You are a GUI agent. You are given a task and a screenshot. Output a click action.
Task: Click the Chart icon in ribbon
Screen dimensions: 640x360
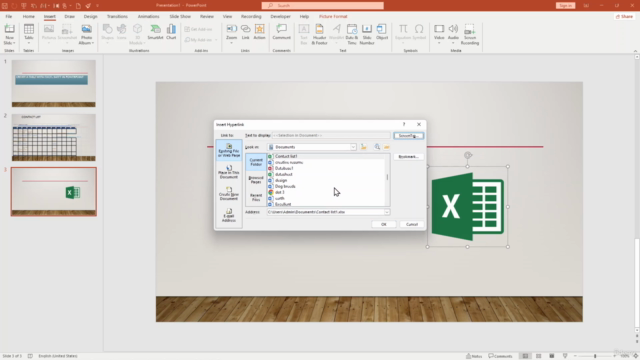171,32
